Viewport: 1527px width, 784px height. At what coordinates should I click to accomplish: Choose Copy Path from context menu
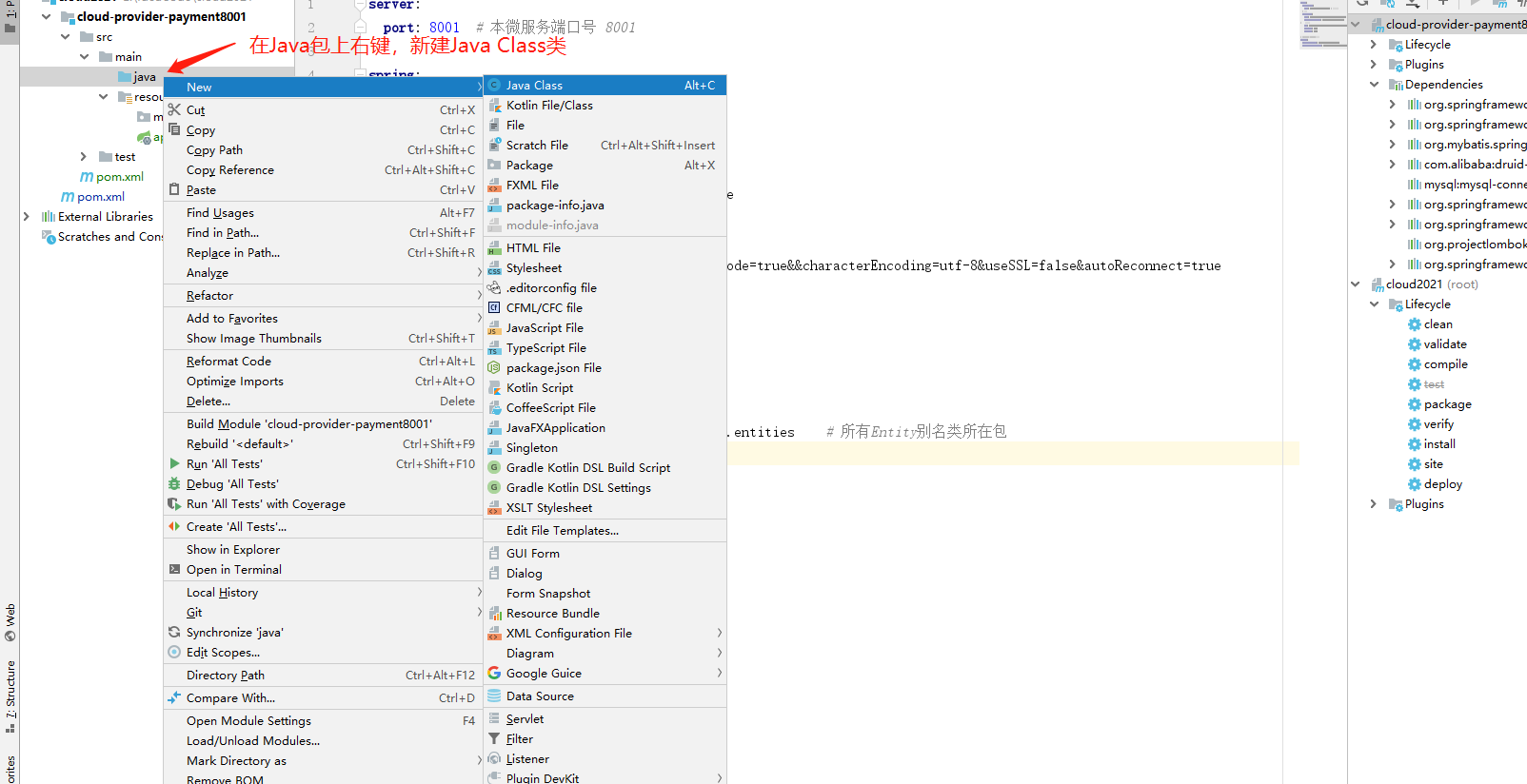click(x=324, y=150)
